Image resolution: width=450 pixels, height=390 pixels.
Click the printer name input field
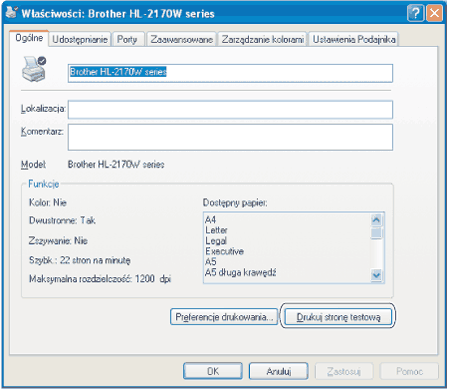230,73
